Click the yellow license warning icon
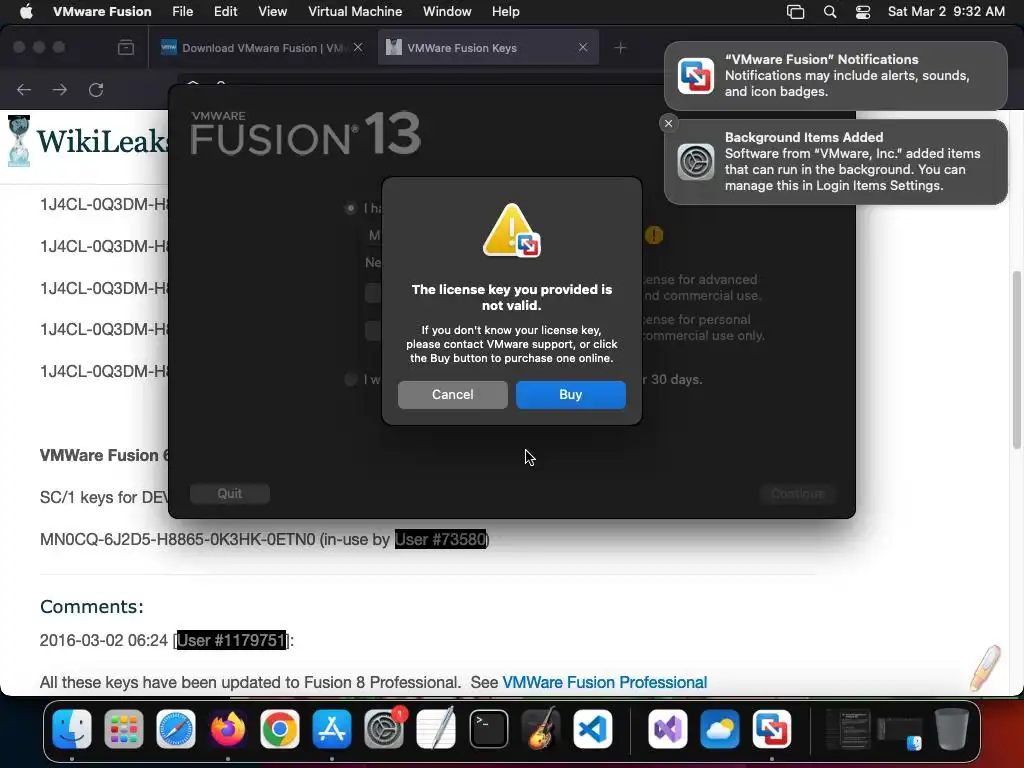The image size is (1024, 768). 654,235
